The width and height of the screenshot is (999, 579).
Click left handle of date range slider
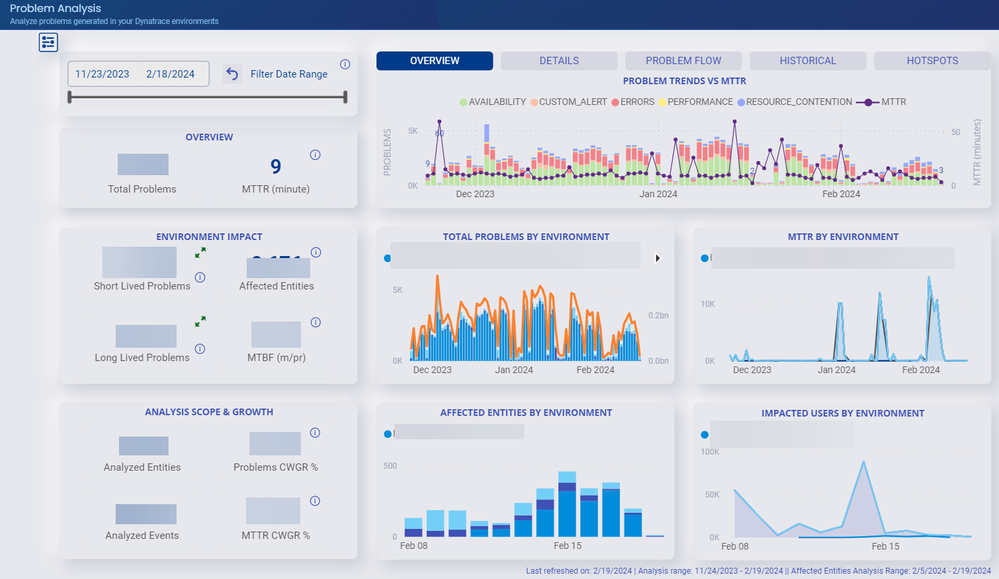pos(69,97)
